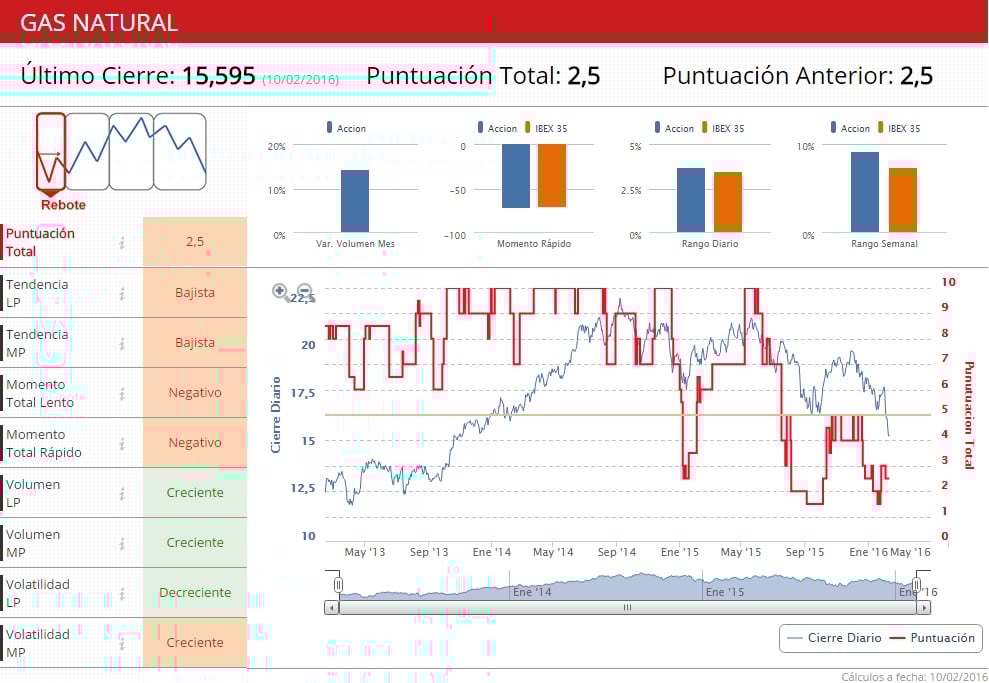The image size is (989, 683).
Task: Toggle IBEX 35 legend in Momento Rápido chart
Action: click(x=546, y=128)
